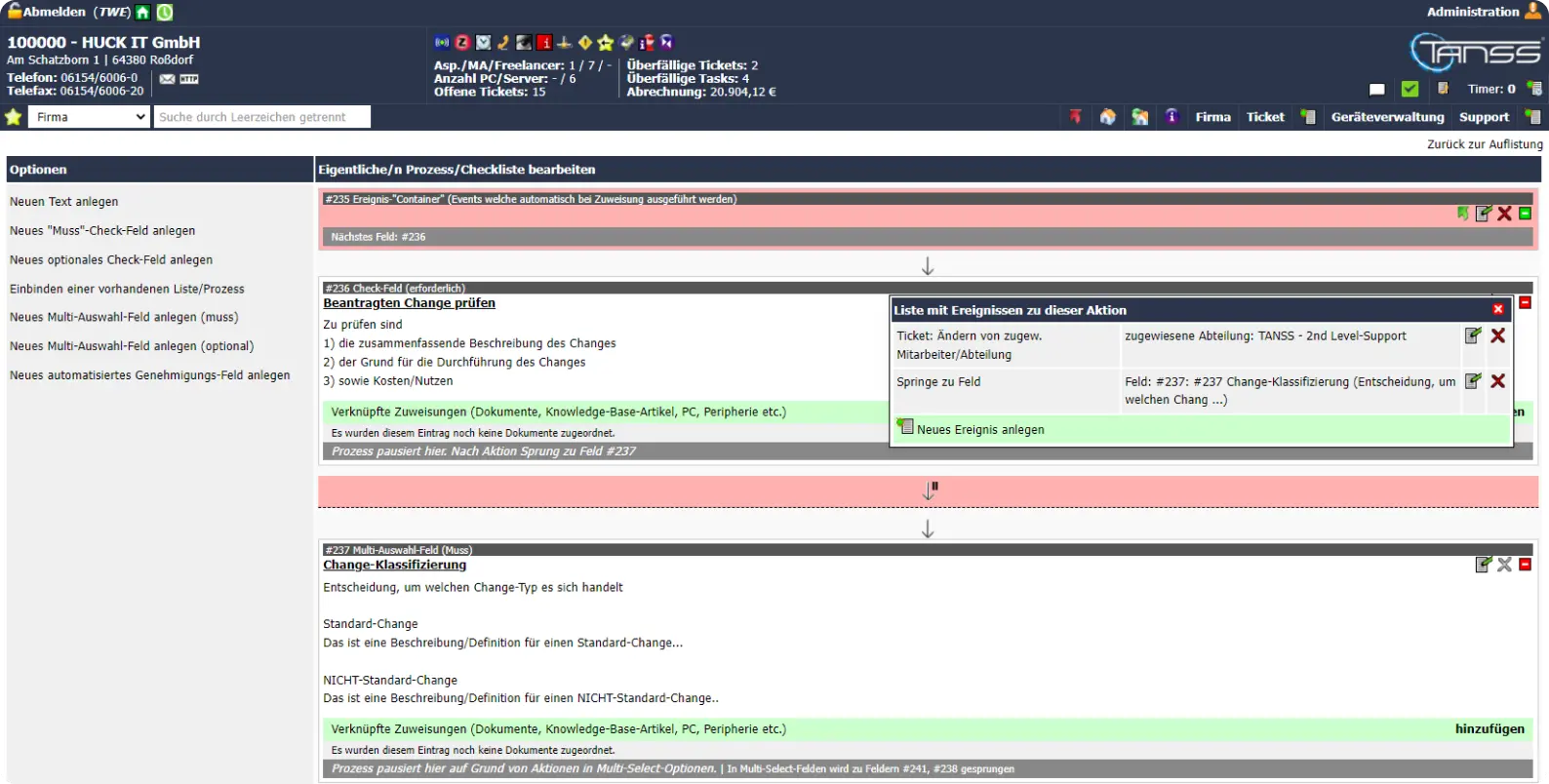The image size is (1549, 784).
Task: Open the Support menu
Action: click(1484, 117)
